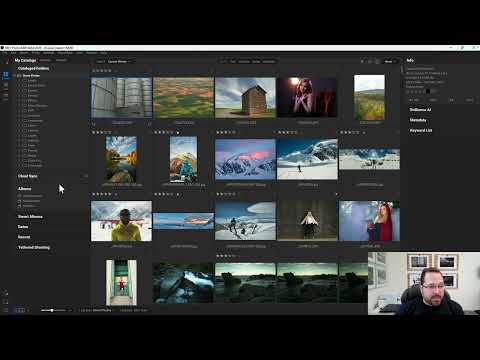
Task: Expand the Smart Albums section
Action: tap(30, 216)
